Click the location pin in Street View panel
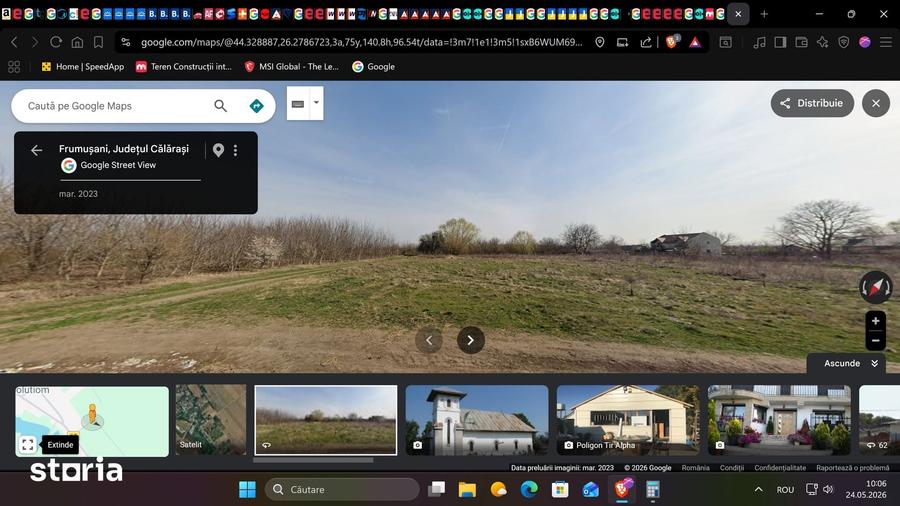Screen dimensions: 900x506 [218, 150]
